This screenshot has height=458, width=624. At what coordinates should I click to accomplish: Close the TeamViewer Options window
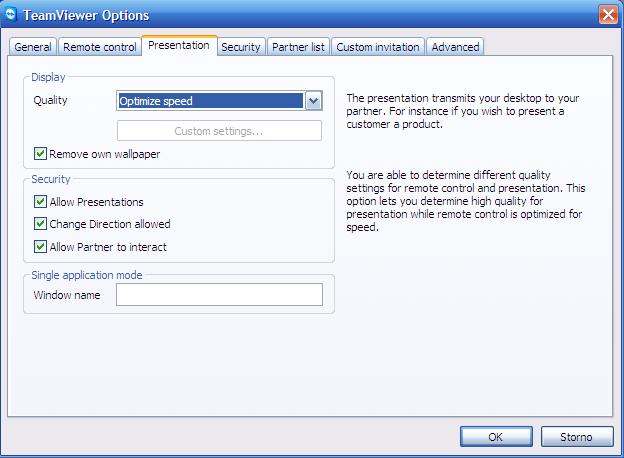608,15
